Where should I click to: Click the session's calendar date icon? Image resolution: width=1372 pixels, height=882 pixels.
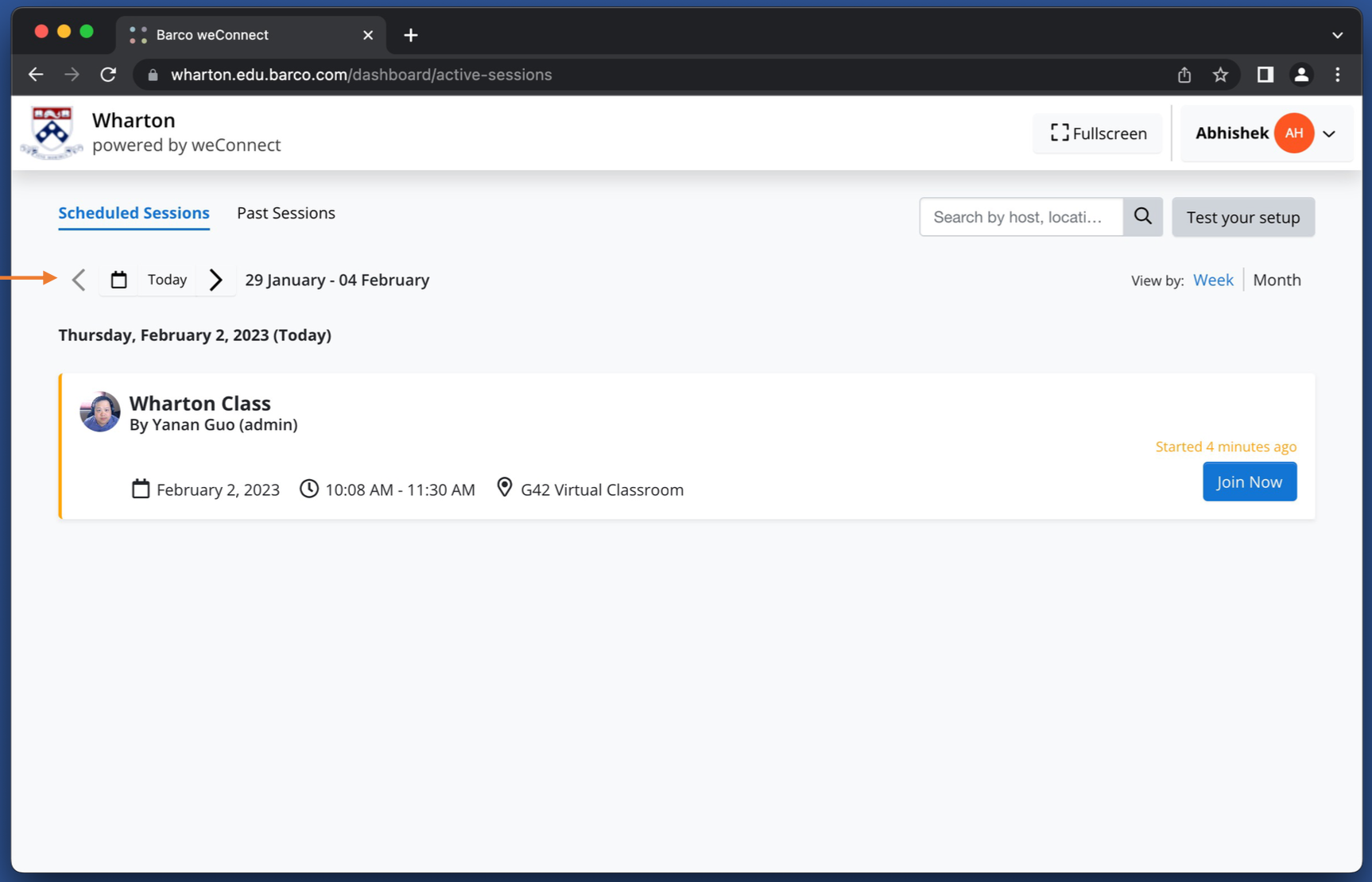click(x=141, y=489)
